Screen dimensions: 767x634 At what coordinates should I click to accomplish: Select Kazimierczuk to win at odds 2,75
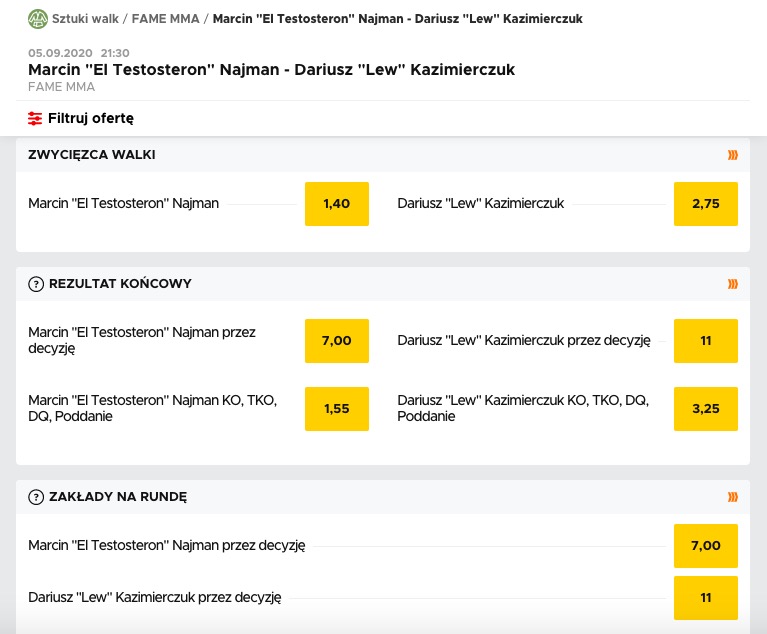(706, 204)
